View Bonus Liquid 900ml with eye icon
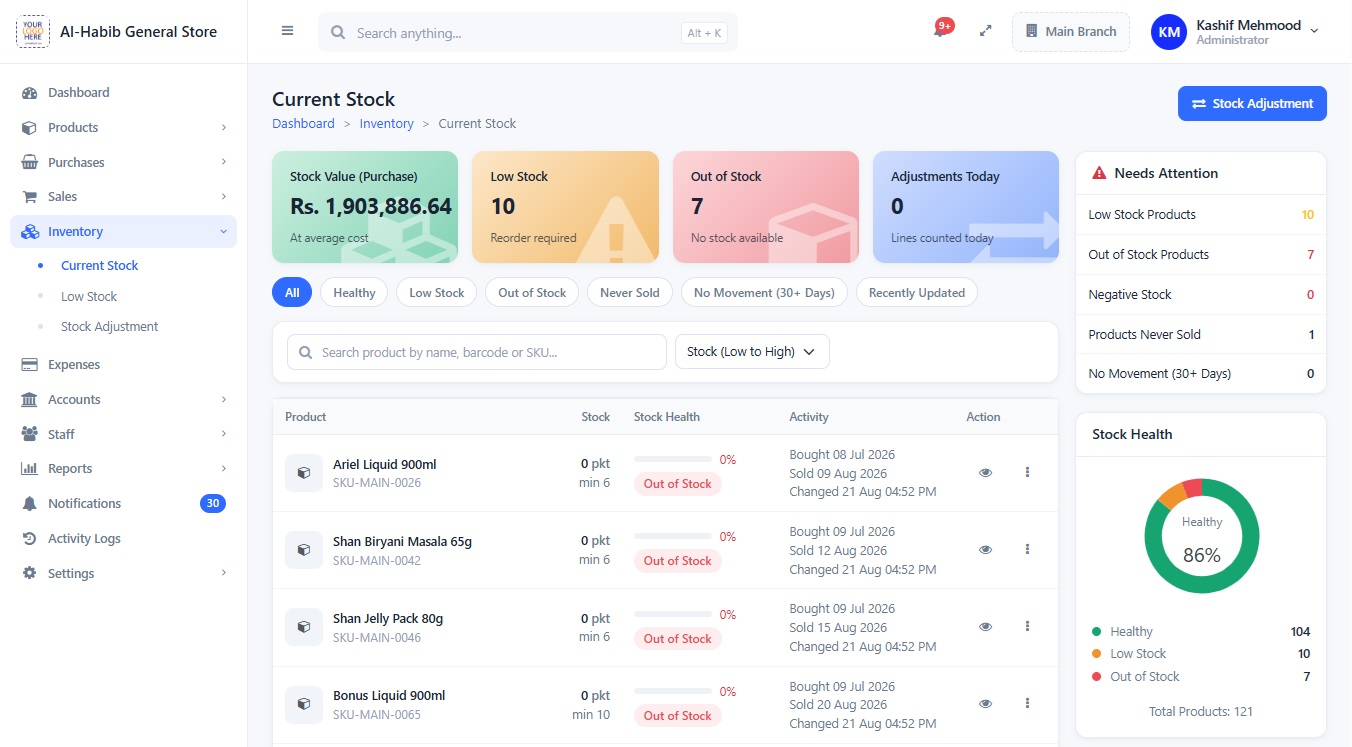Screen dimensions: 1352x747 click(x=985, y=704)
